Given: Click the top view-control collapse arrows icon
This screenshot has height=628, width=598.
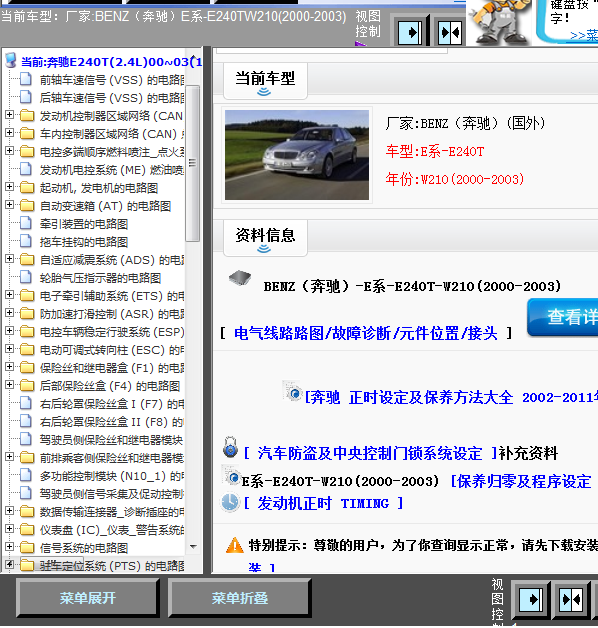Looking at the screenshot, I should click(450, 32).
